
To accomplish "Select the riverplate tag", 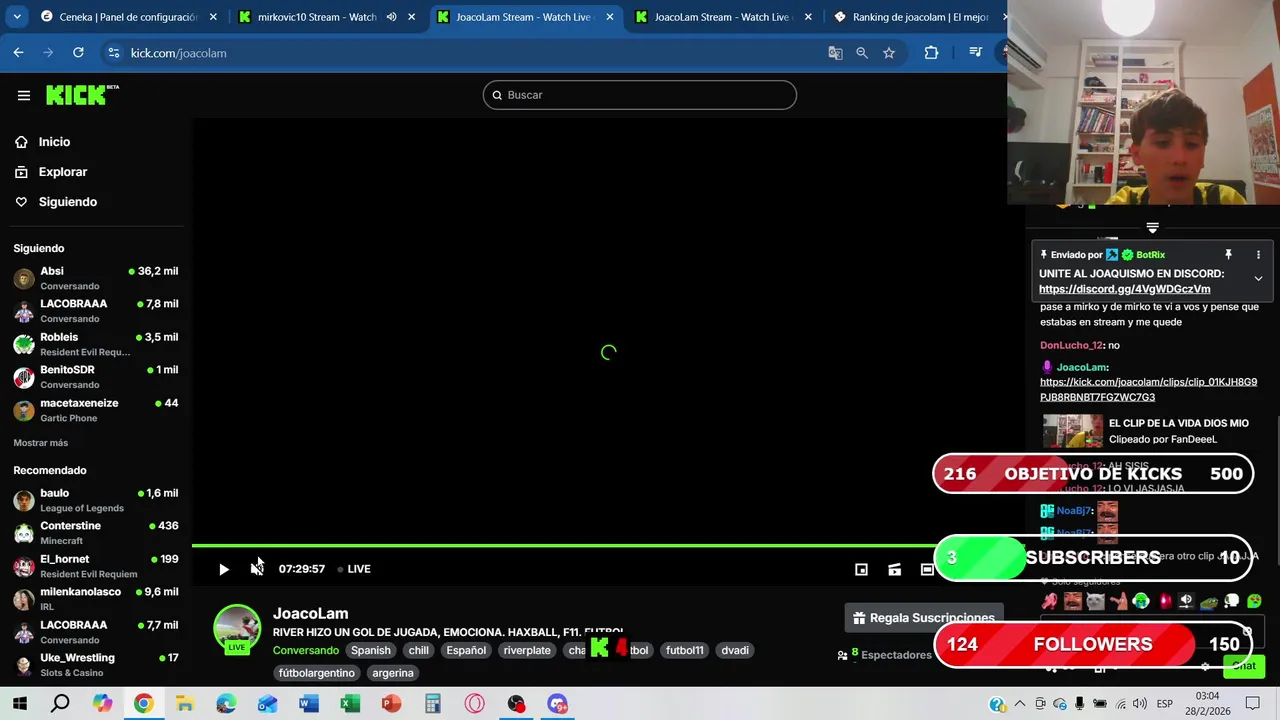I will pyautogui.click(x=527, y=650).
